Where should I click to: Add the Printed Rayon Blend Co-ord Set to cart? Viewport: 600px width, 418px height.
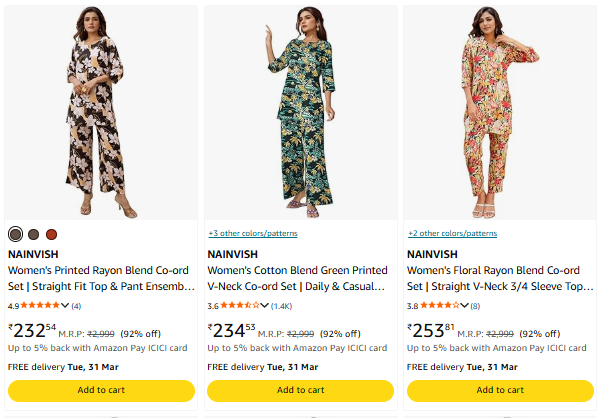click(101, 390)
